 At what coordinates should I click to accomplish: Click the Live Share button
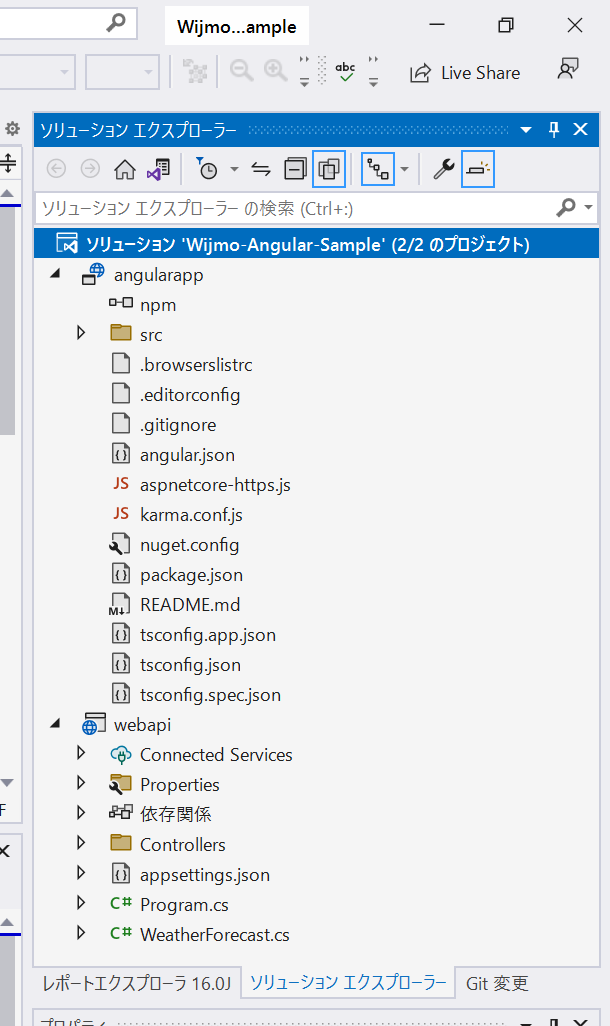point(465,73)
